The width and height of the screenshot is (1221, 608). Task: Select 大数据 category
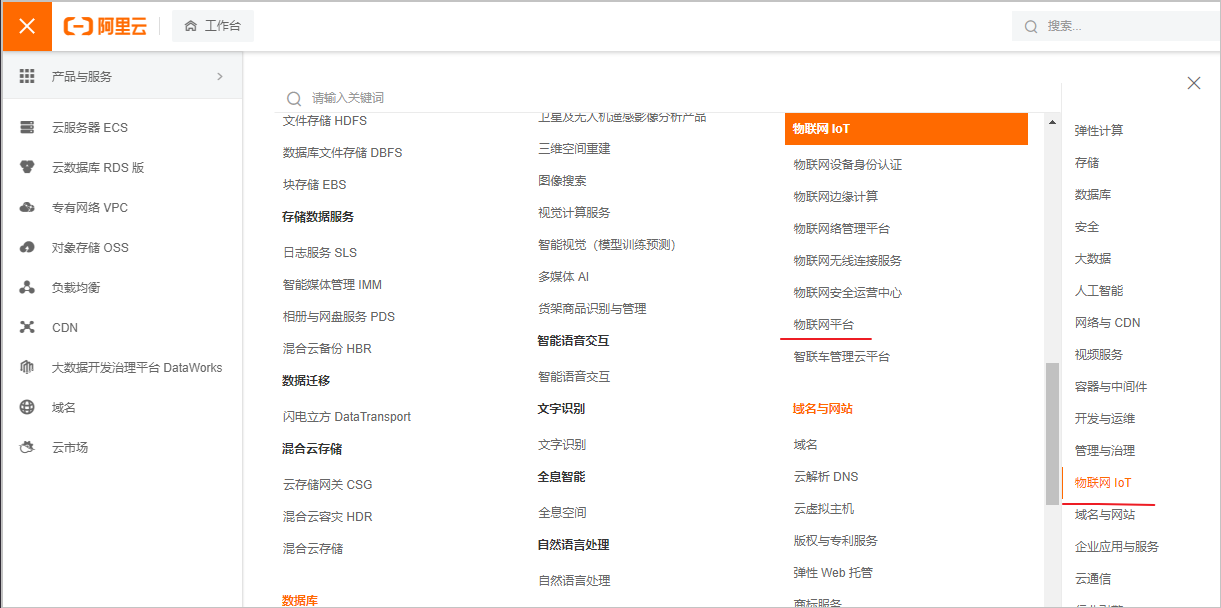click(1093, 258)
